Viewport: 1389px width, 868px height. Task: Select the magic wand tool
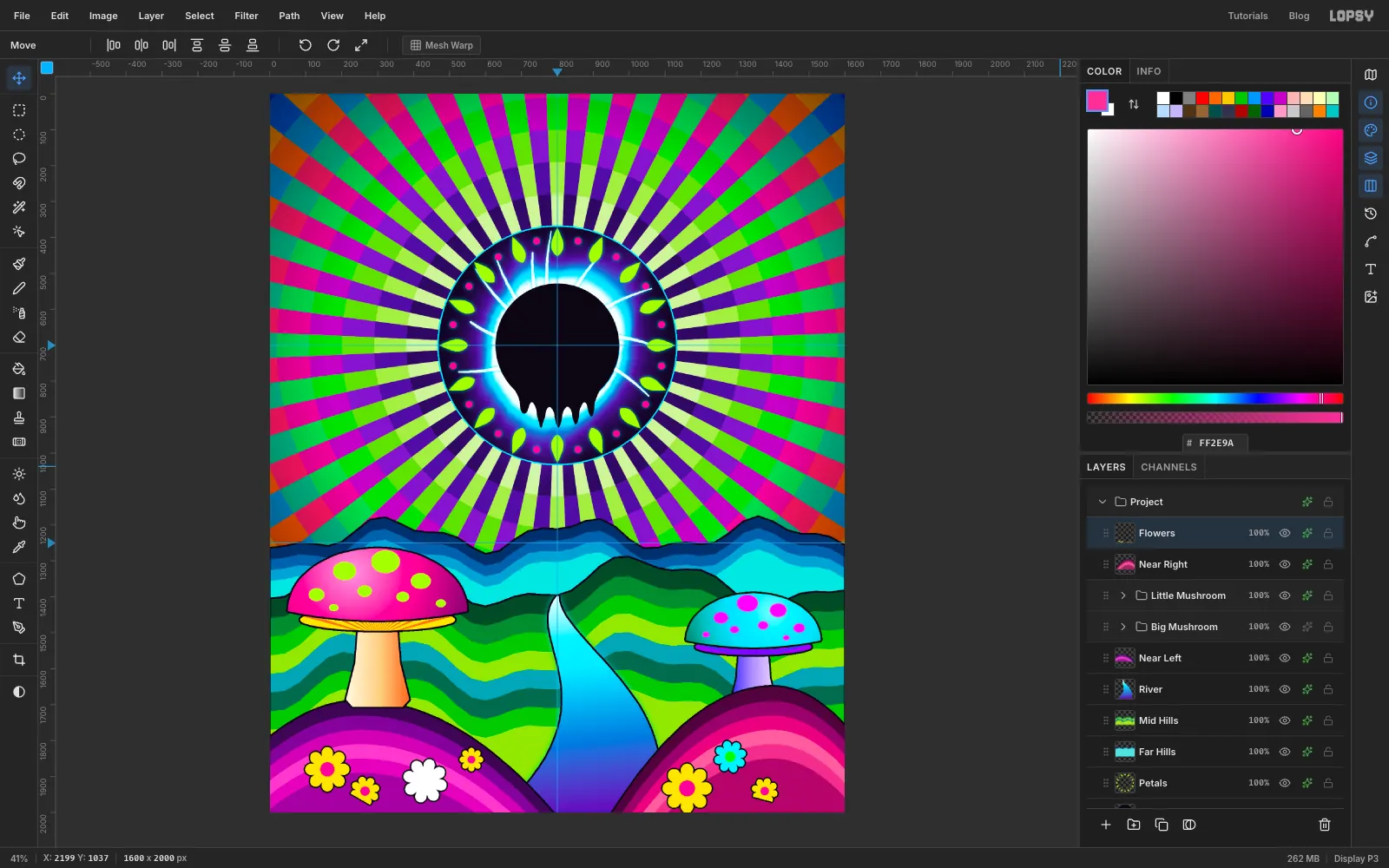(x=19, y=207)
